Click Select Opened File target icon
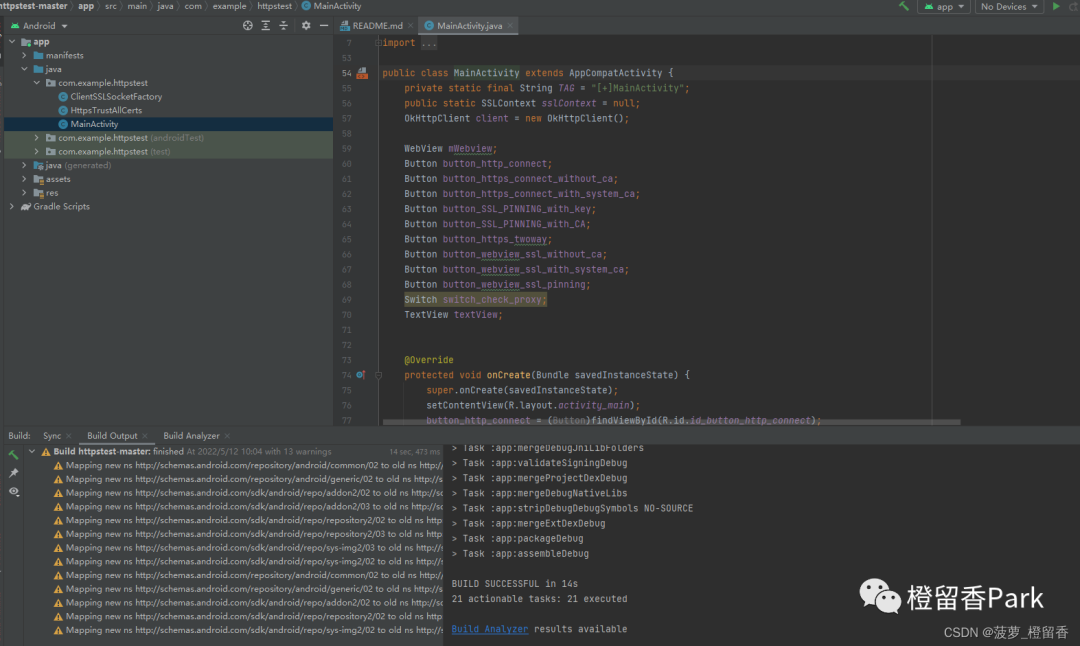The width and height of the screenshot is (1080, 646). [x=248, y=26]
